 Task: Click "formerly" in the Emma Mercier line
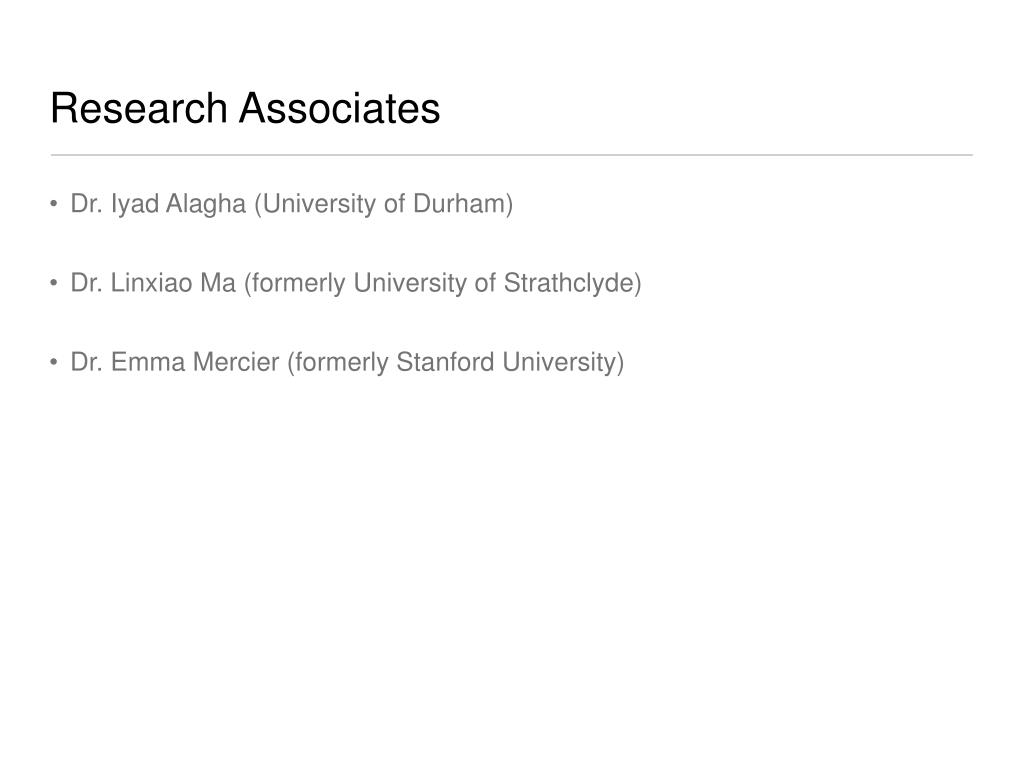click(342, 362)
